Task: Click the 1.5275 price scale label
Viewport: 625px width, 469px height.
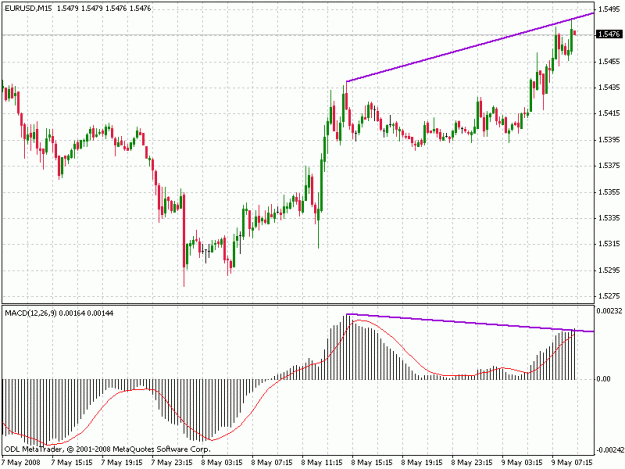Action: (x=609, y=296)
